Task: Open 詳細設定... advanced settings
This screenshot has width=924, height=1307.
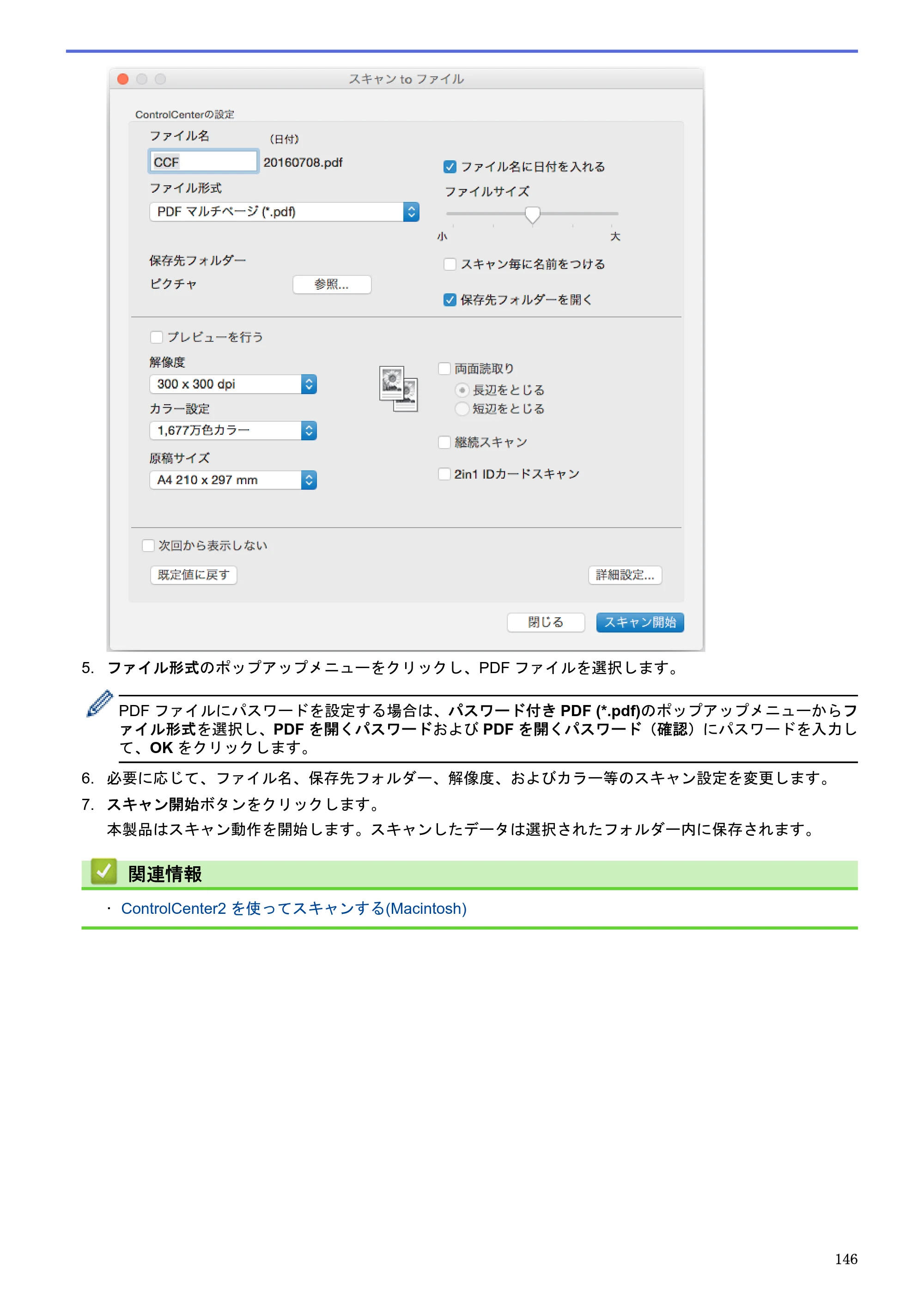Action: 625,575
